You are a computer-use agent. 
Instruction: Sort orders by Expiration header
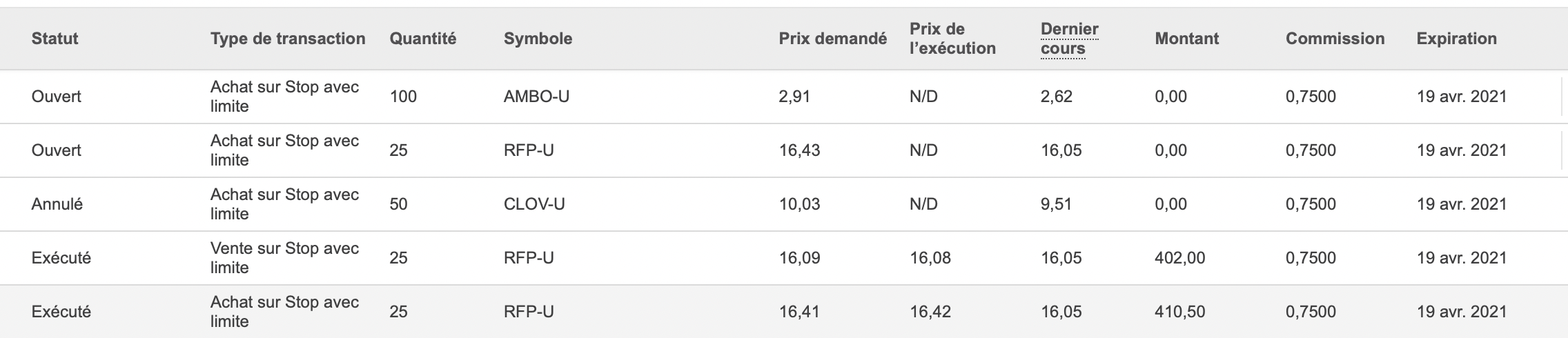click(x=1456, y=39)
